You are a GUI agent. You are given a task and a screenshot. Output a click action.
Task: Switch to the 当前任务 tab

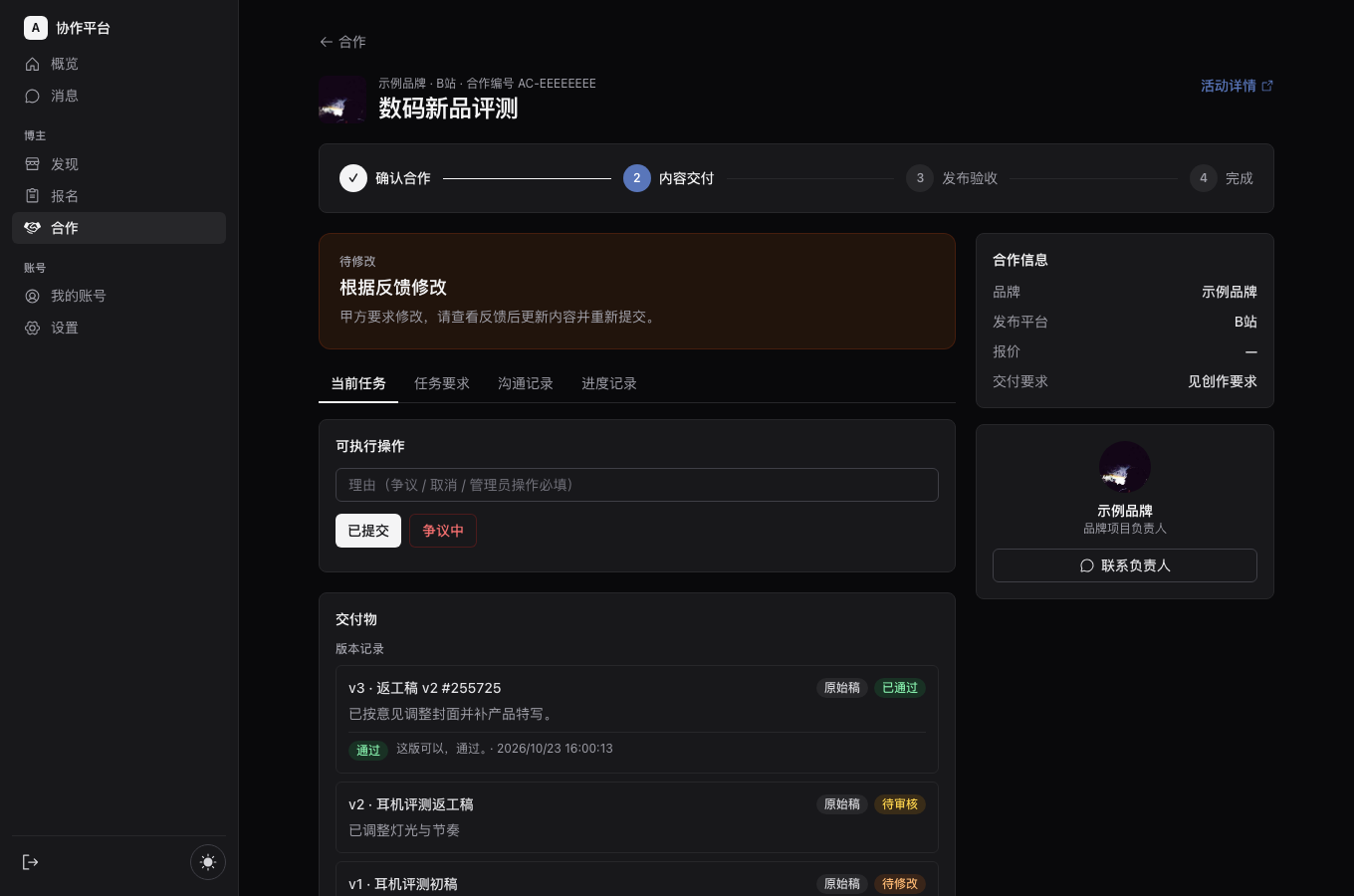(358, 383)
